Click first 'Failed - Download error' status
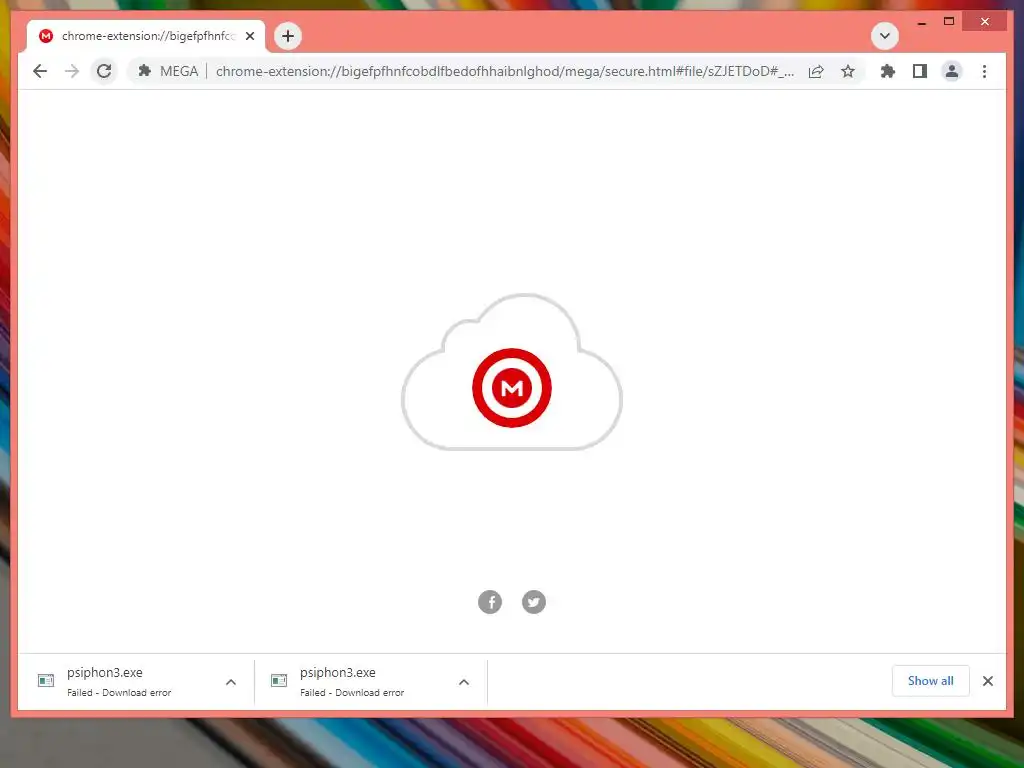The width and height of the screenshot is (1024, 768). 119,692
